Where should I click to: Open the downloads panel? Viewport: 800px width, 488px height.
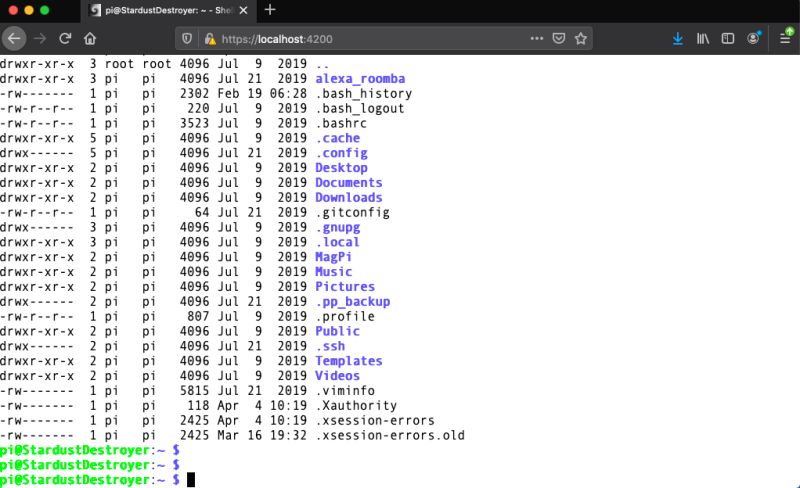(x=678, y=38)
